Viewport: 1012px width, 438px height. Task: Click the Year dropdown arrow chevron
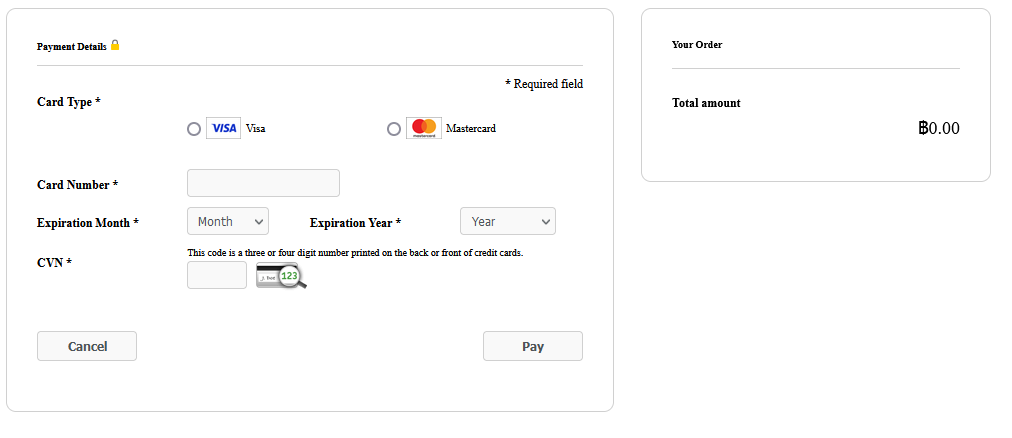point(545,222)
